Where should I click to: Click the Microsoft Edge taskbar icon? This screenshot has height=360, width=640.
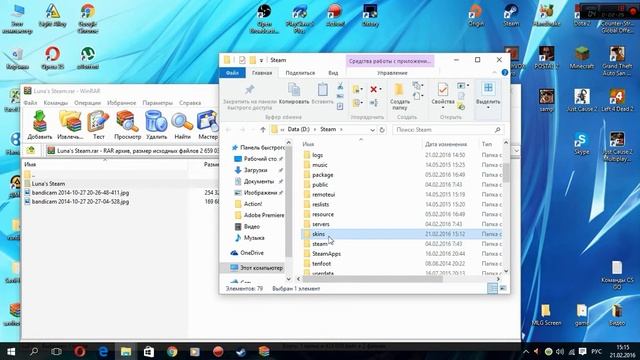(103, 351)
